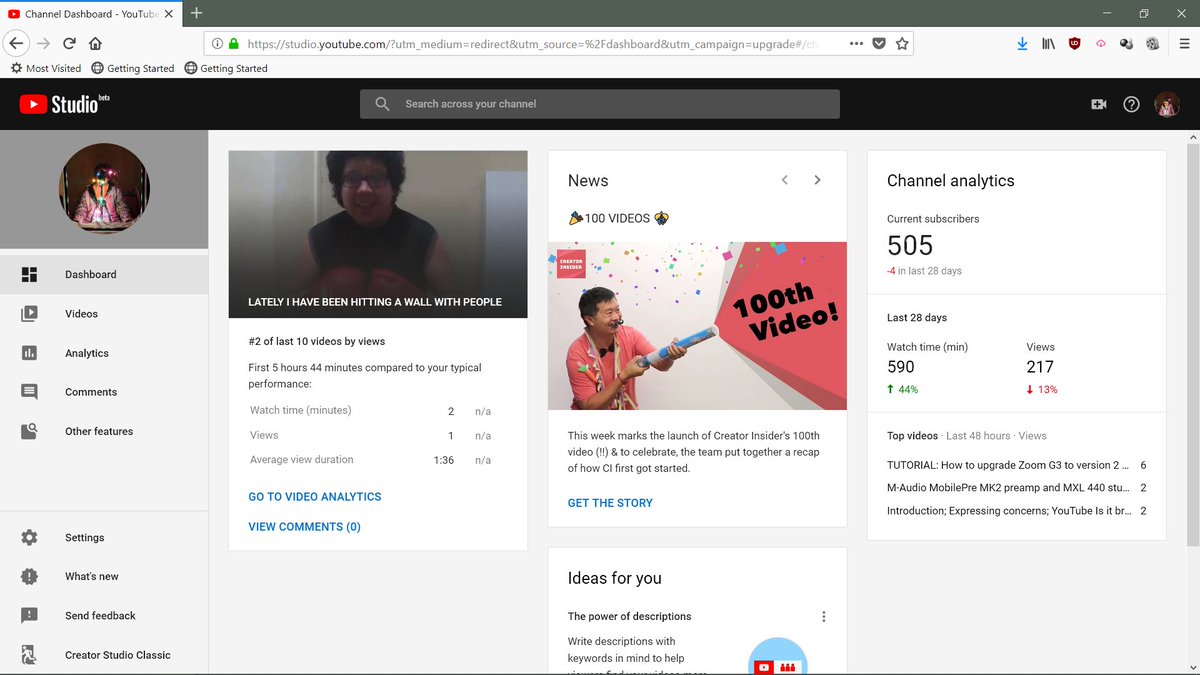Reload the page with refresh icon
Image resolution: width=1200 pixels, height=675 pixels.
(x=69, y=43)
